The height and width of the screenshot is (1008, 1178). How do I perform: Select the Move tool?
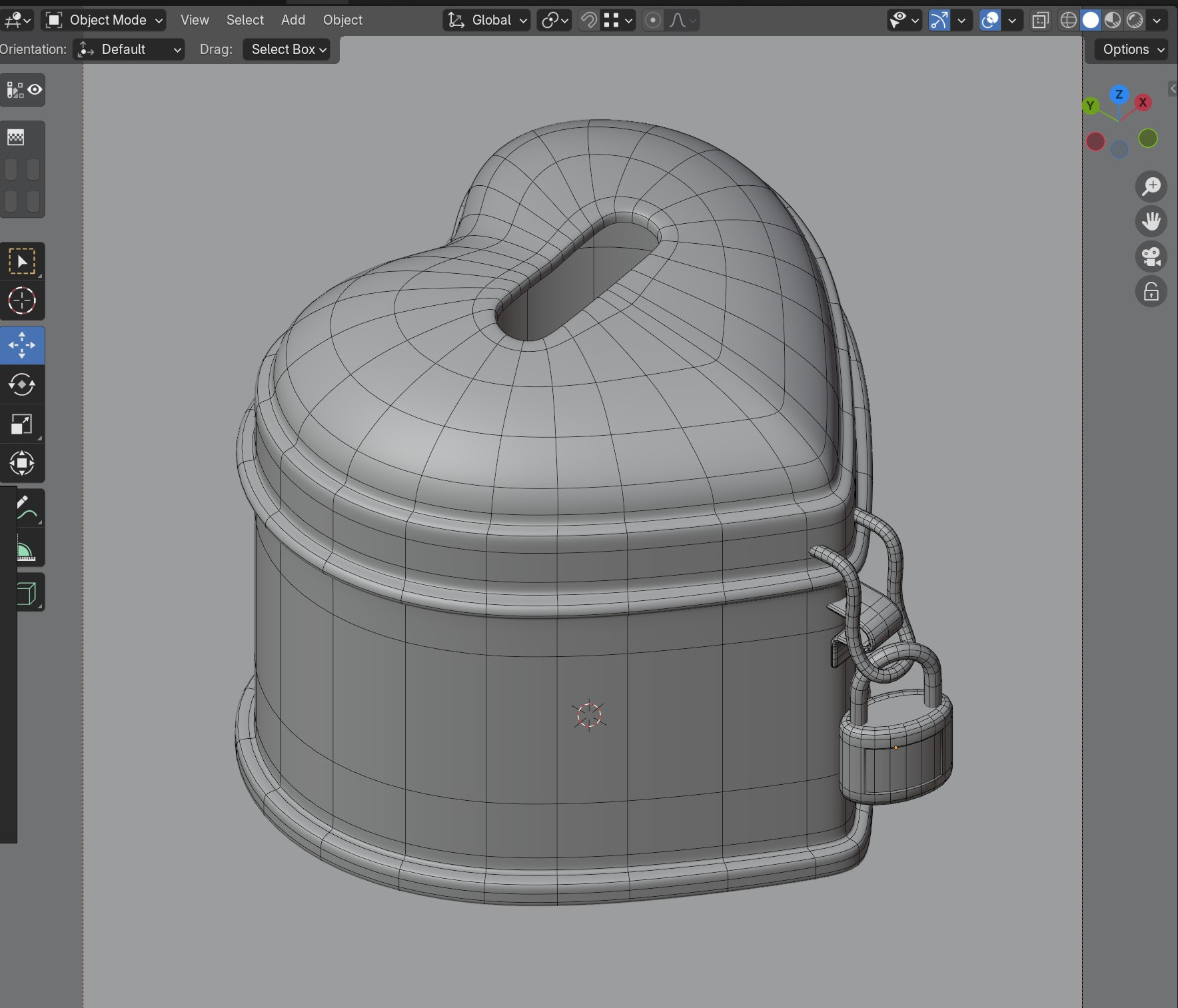coord(22,346)
